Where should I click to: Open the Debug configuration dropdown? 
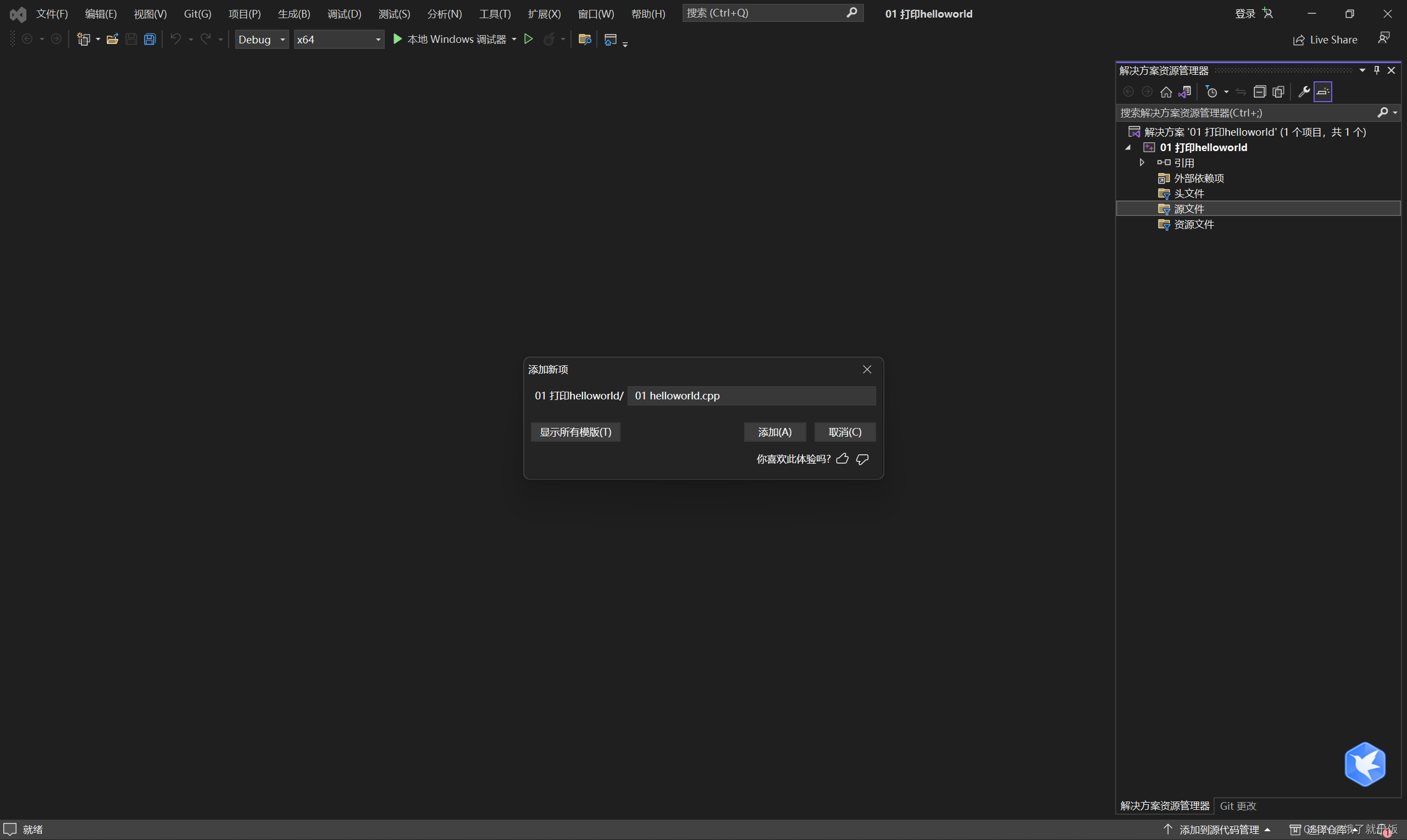click(x=262, y=39)
